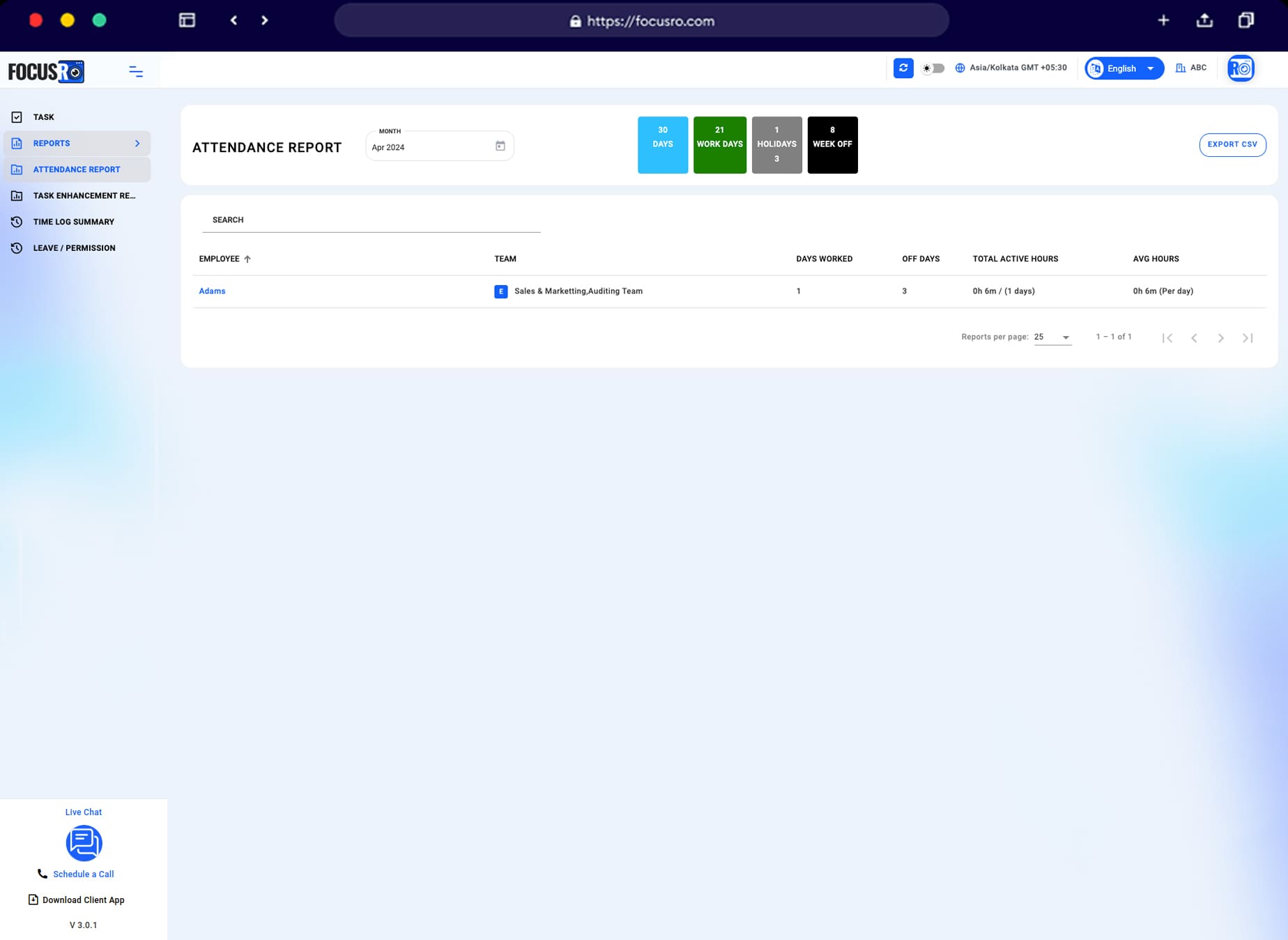Open the Time Log Summary

pyautogui.click(x=72, y=221)
